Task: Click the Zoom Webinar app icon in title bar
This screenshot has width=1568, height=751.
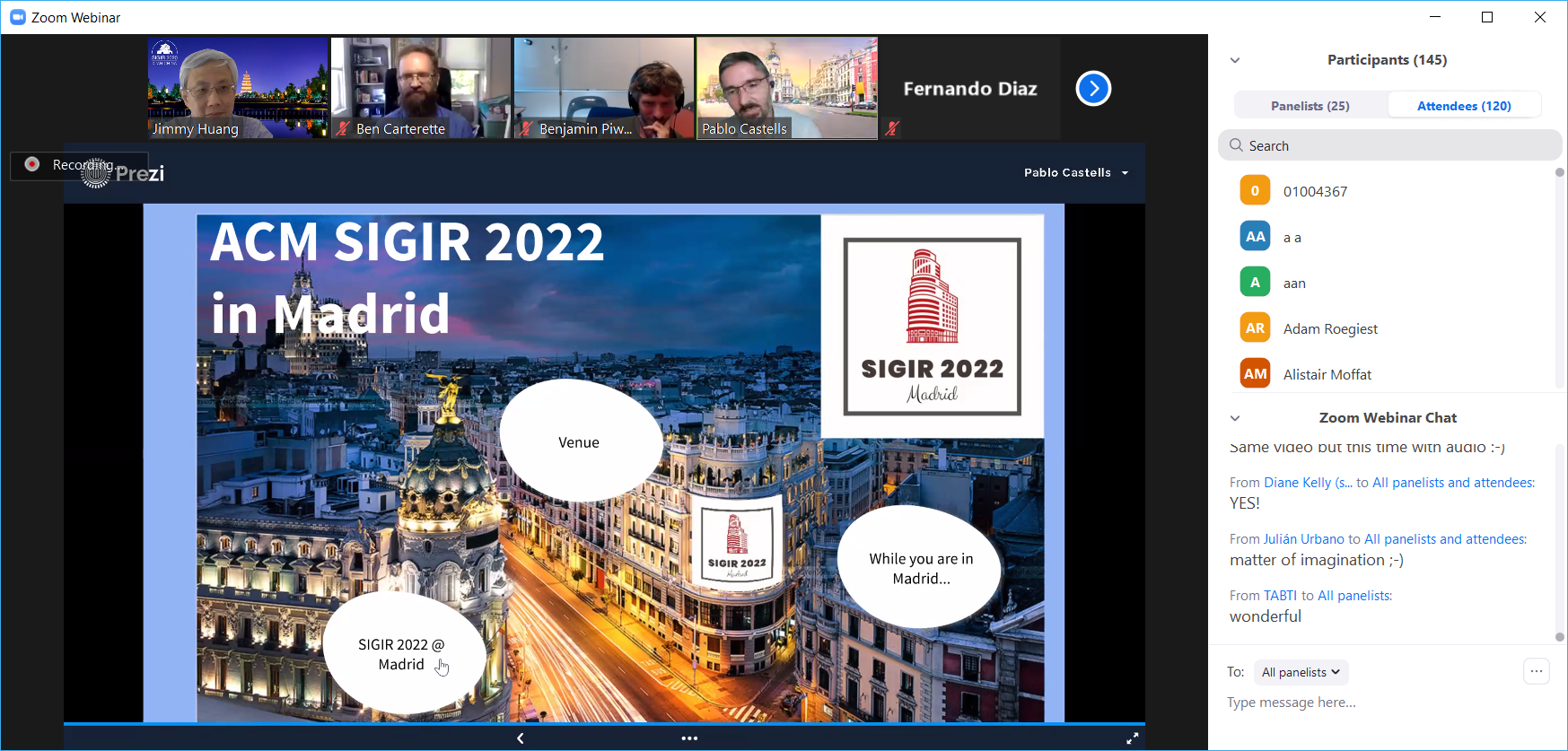Action: tap(17, 17)
